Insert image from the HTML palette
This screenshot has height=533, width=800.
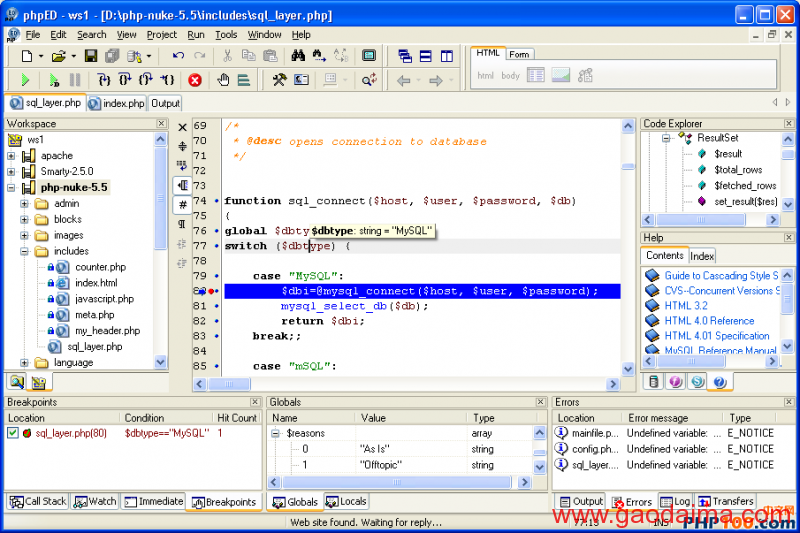pyautogui.click(x=561, y=75)
